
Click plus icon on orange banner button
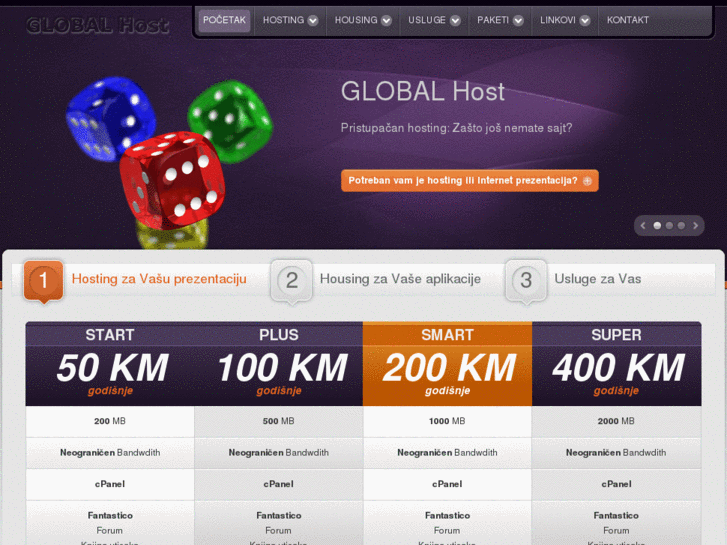pyautogui.click(x=587, y=181)
